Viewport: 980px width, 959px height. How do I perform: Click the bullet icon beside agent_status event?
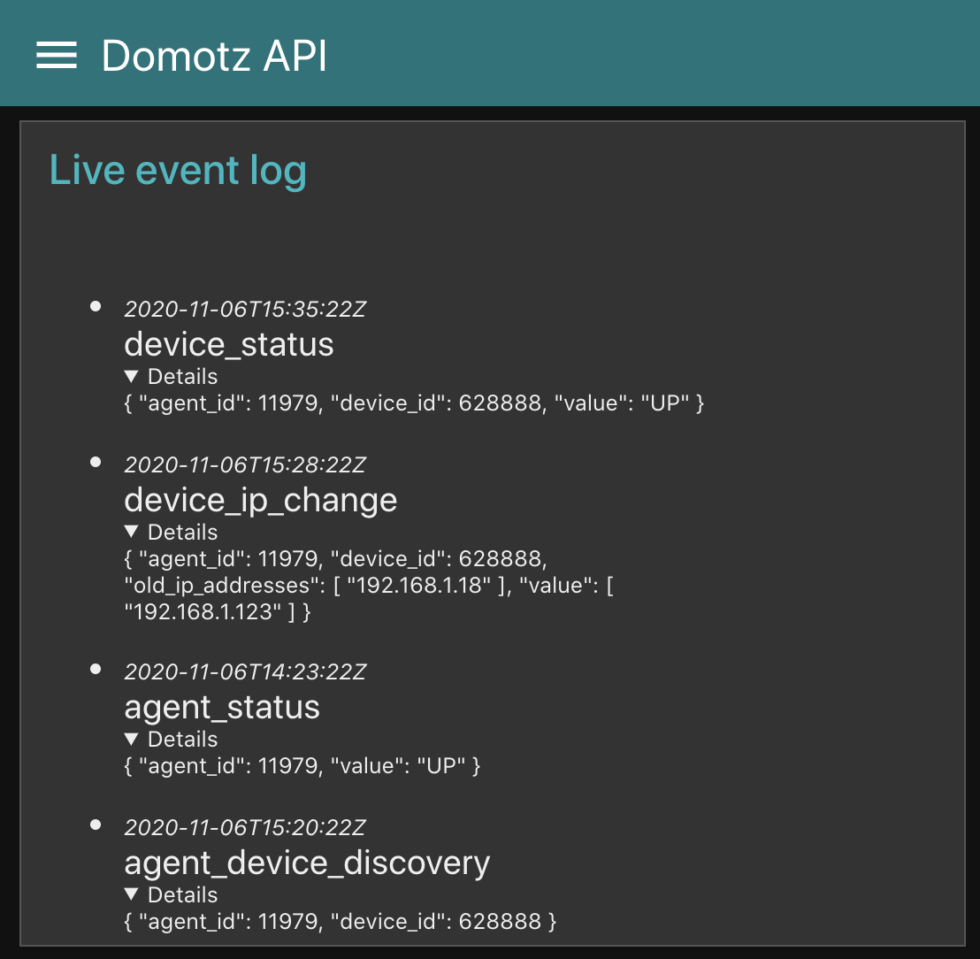point(95,669)
